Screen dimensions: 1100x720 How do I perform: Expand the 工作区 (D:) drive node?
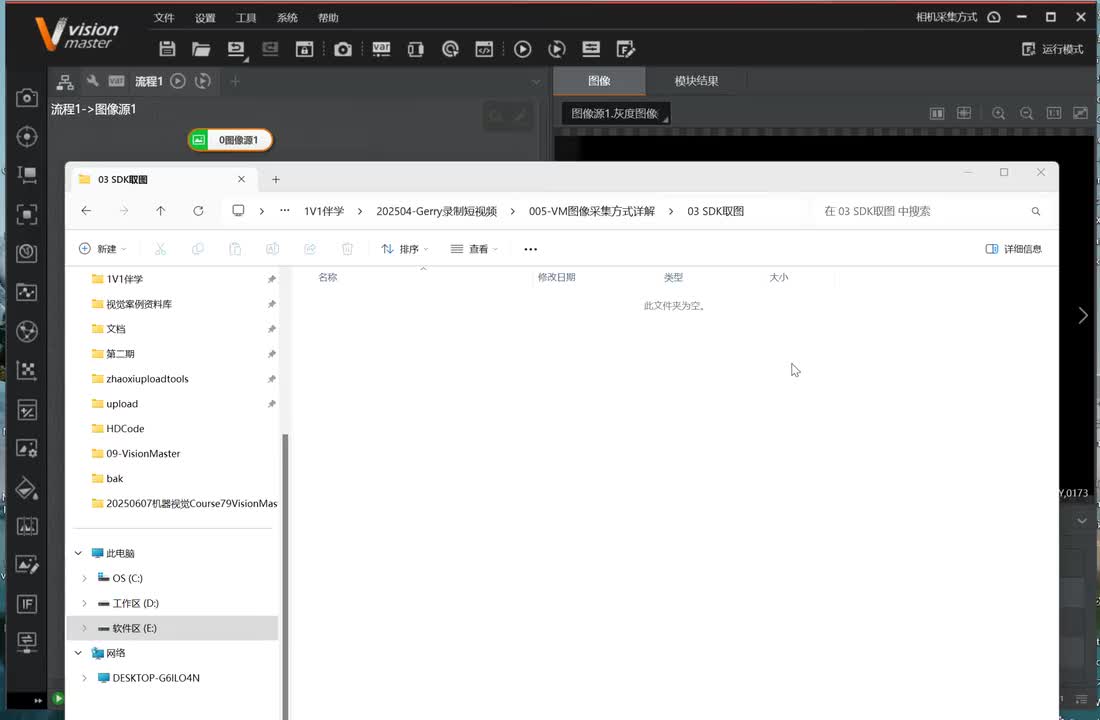click(85, 604)
